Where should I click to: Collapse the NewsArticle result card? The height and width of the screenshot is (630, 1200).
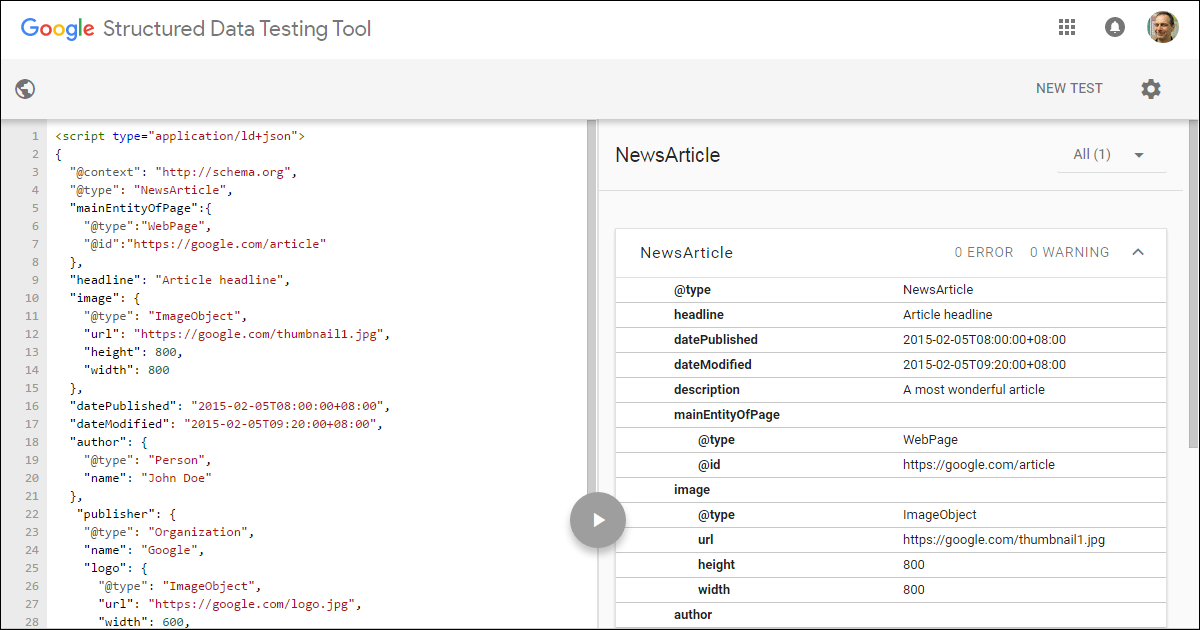(x=1138, y=253)
